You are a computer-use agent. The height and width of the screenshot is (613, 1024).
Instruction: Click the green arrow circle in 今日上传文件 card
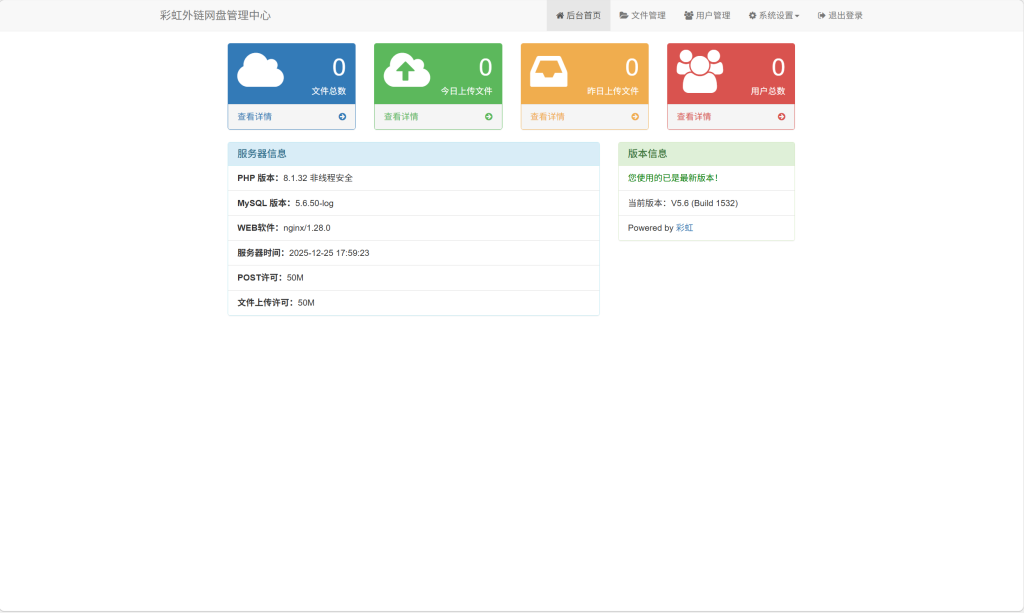click(489, 117)
